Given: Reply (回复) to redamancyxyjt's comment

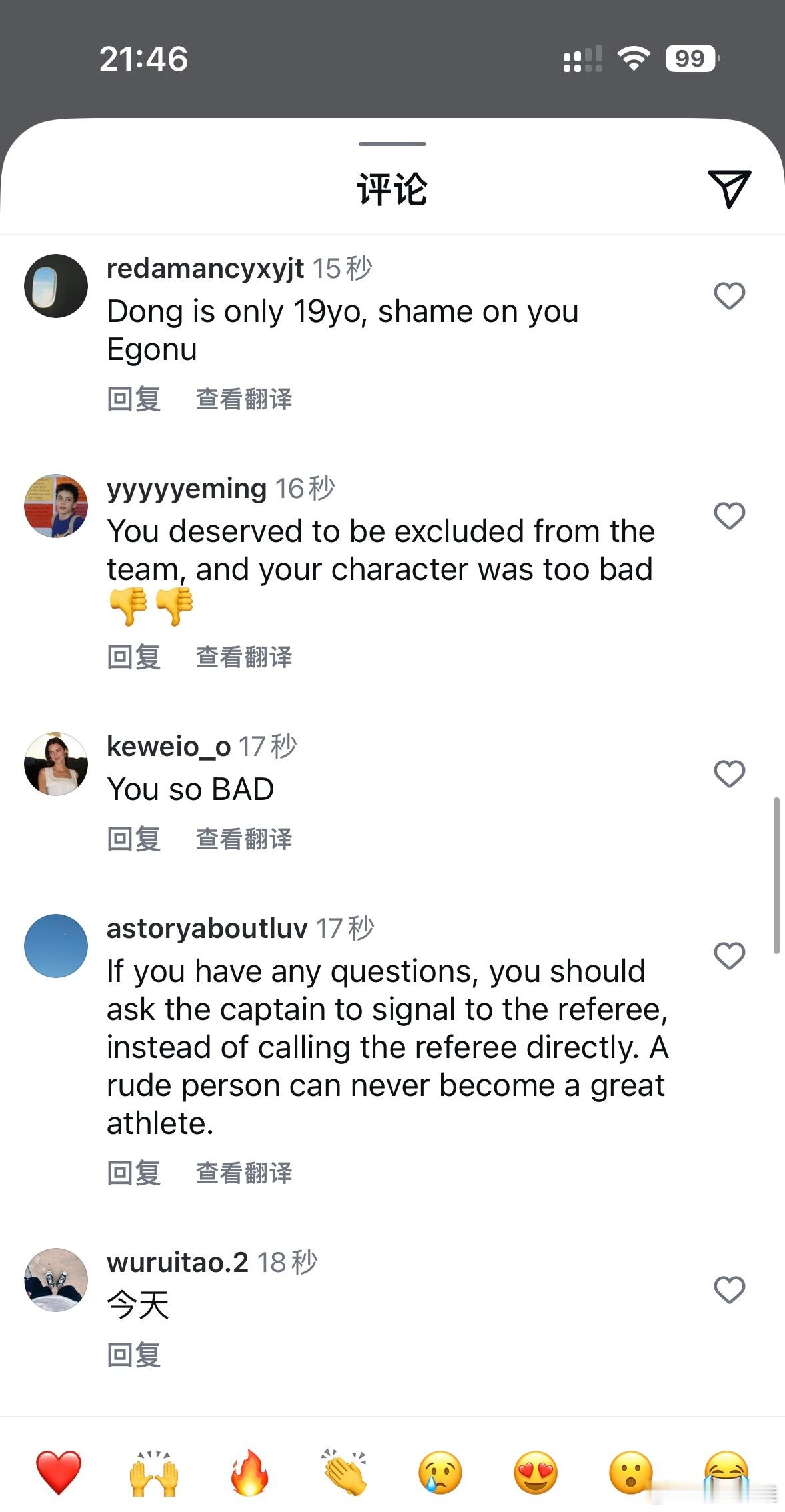Looking at the screenshot, I should click(134, 399).
